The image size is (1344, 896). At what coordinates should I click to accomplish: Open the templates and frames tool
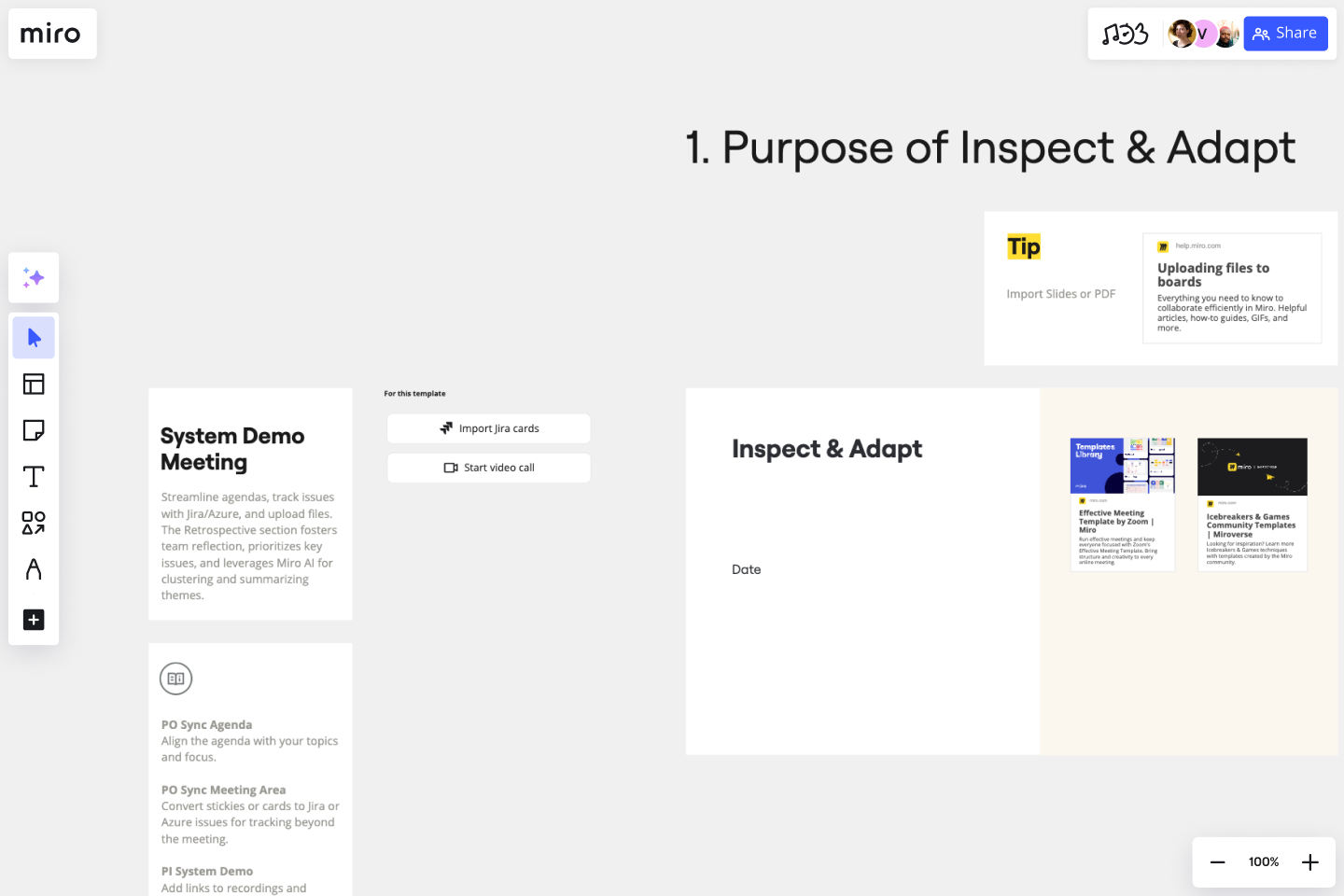click(x=34, y=384)
